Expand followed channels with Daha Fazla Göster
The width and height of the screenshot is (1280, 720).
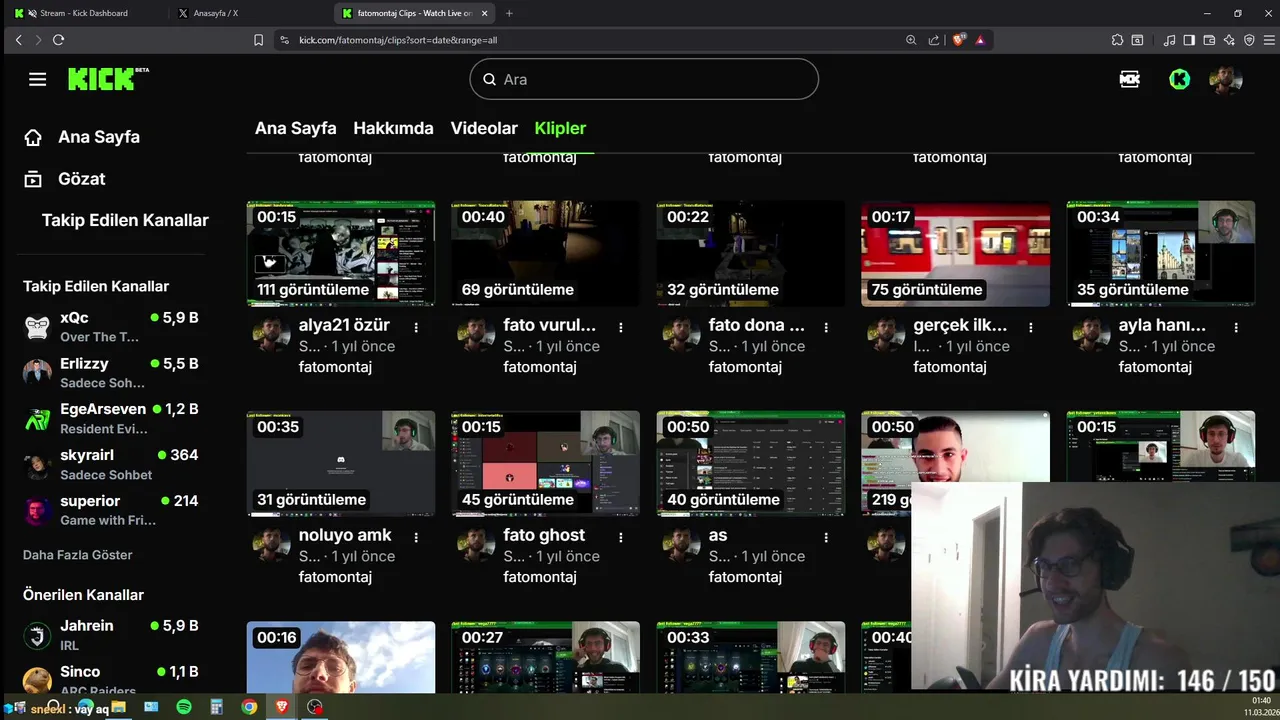[x=78, y=555]
